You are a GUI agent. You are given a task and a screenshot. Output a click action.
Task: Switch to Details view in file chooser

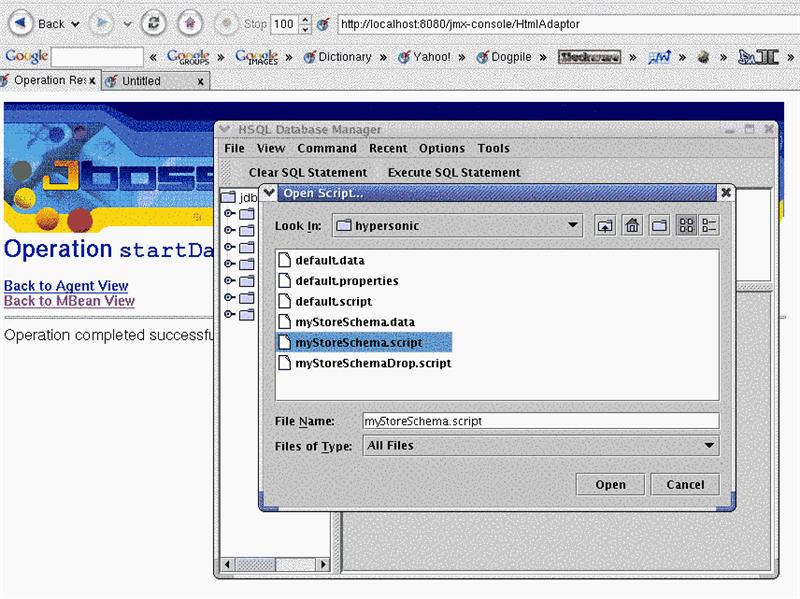709,226
